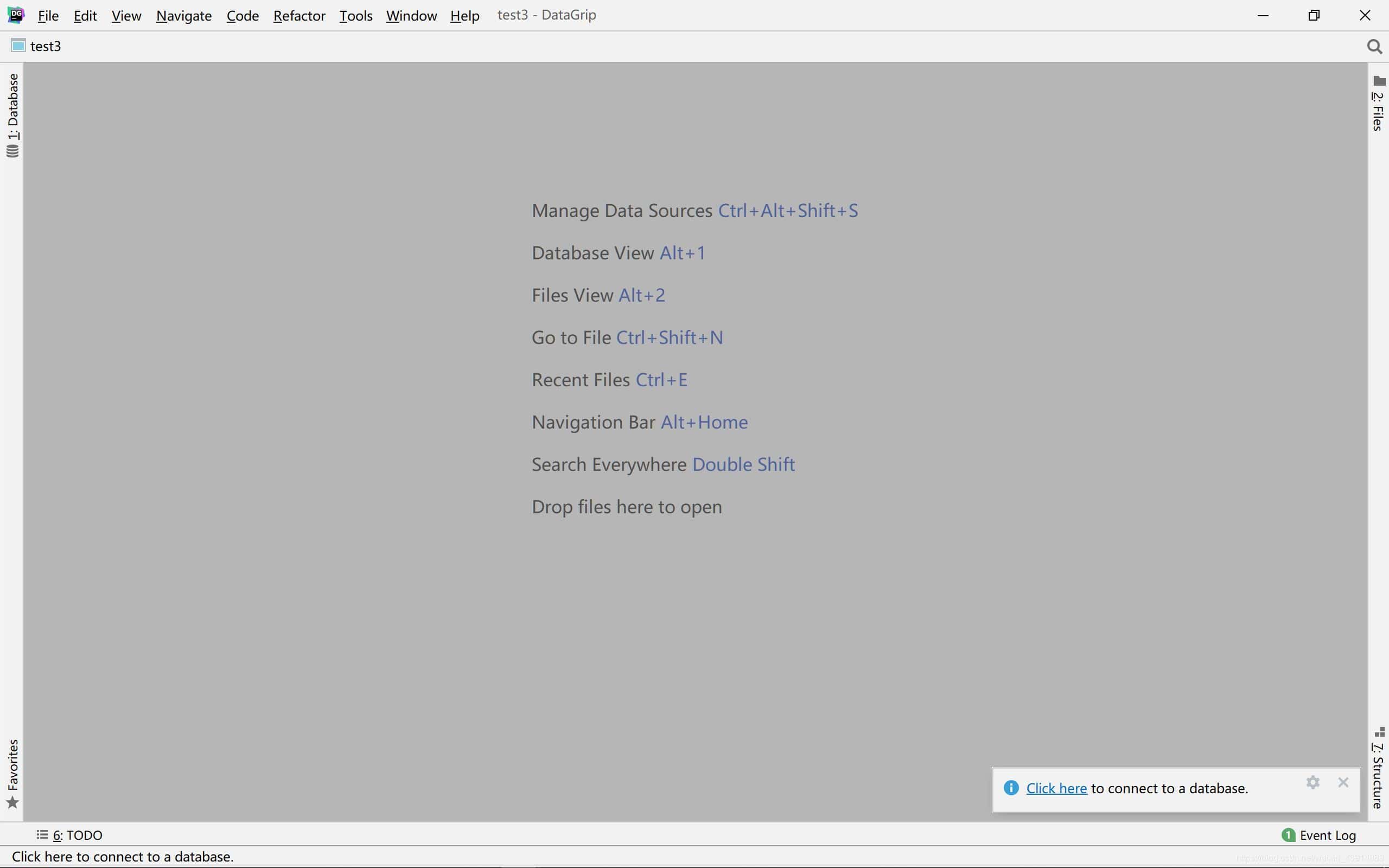The image size is (1389, 868).
Task: Click status bar connect to database message
Action: point(123,857)
